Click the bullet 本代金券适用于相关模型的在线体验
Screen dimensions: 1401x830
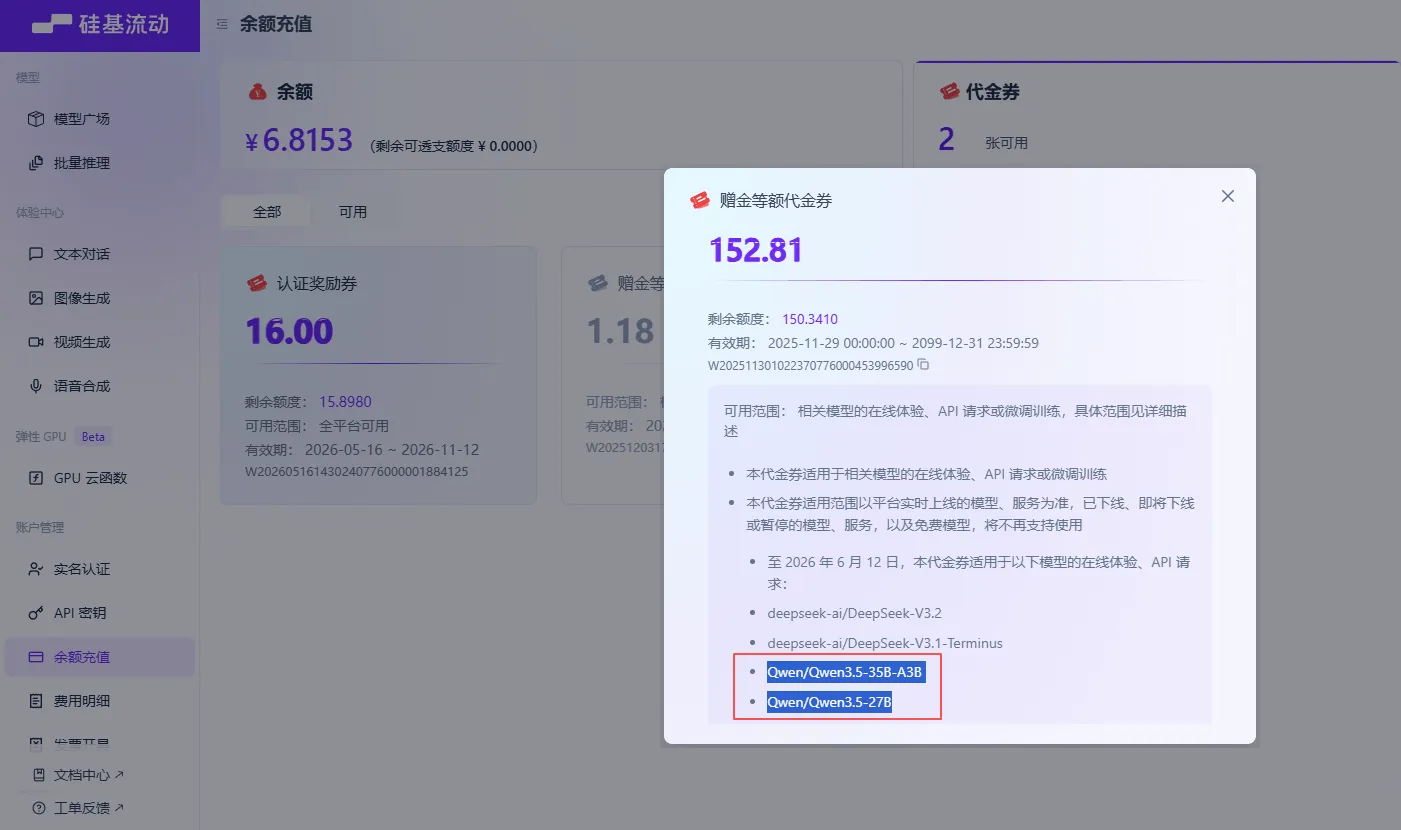coord(926,474)
